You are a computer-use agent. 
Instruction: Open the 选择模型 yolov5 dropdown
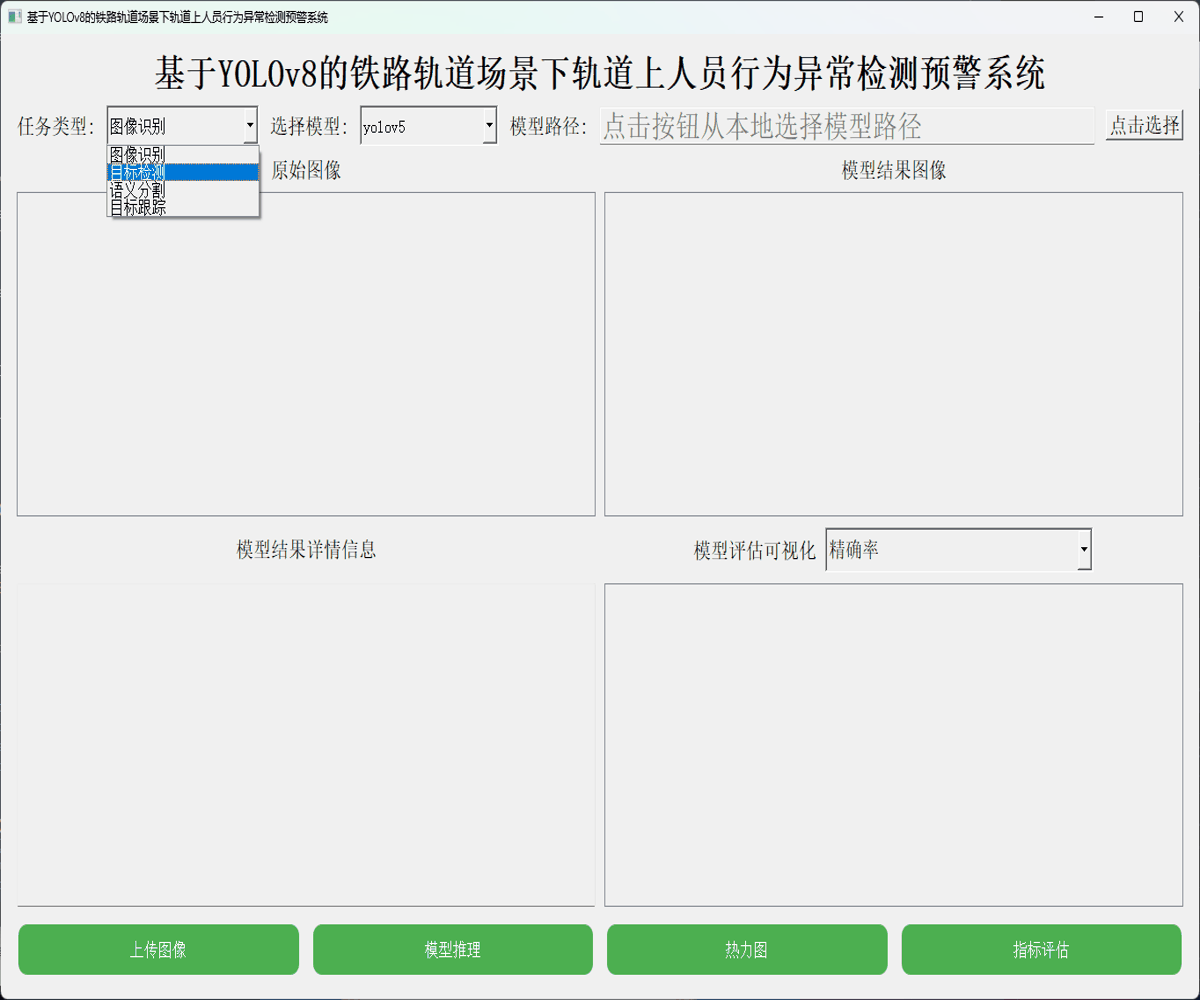tap(428, 126)
